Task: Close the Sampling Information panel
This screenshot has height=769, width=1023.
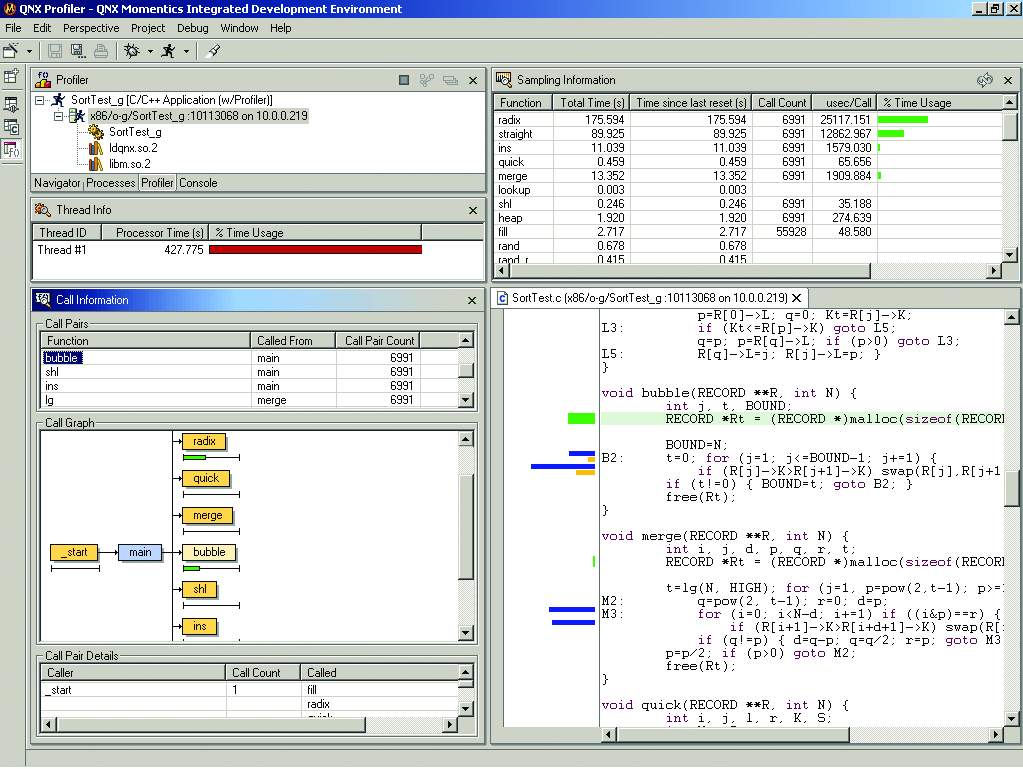Action: pos(1008,80)
